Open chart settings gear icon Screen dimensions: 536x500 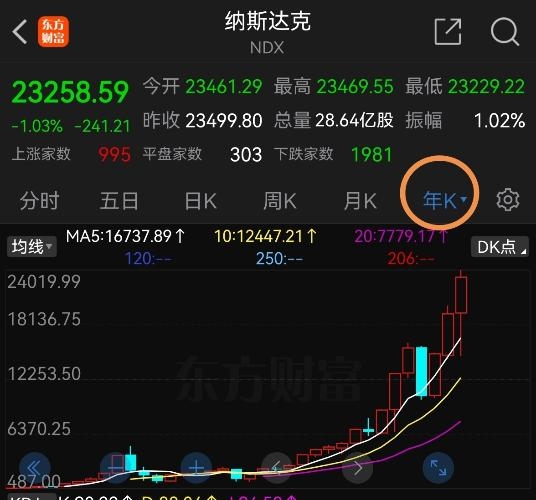tap(508, 199)
